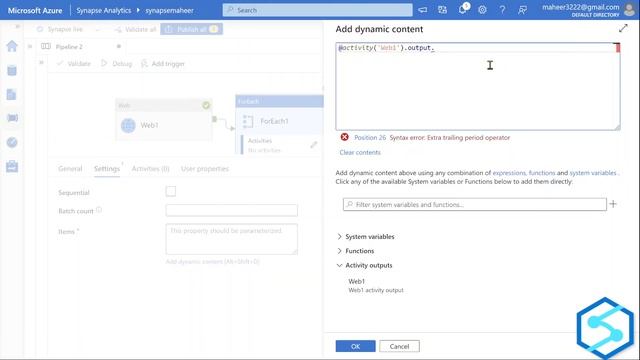Click the feedback icon in header
640x360 pixels.
click(x=522, y=10)
